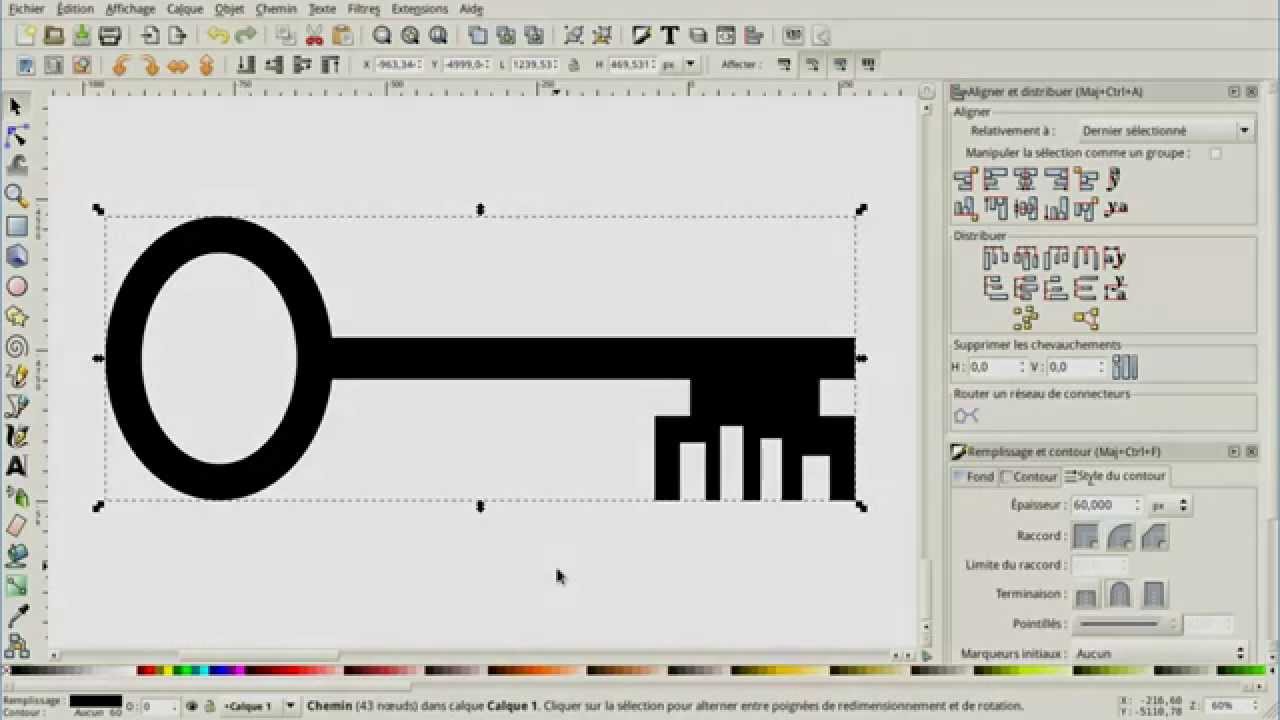Image resolution: width=1280 pixels, height=720 pixels.
Task: Select the Color Dropper tool
Action: pyautogui.click(x=16, y=615)
